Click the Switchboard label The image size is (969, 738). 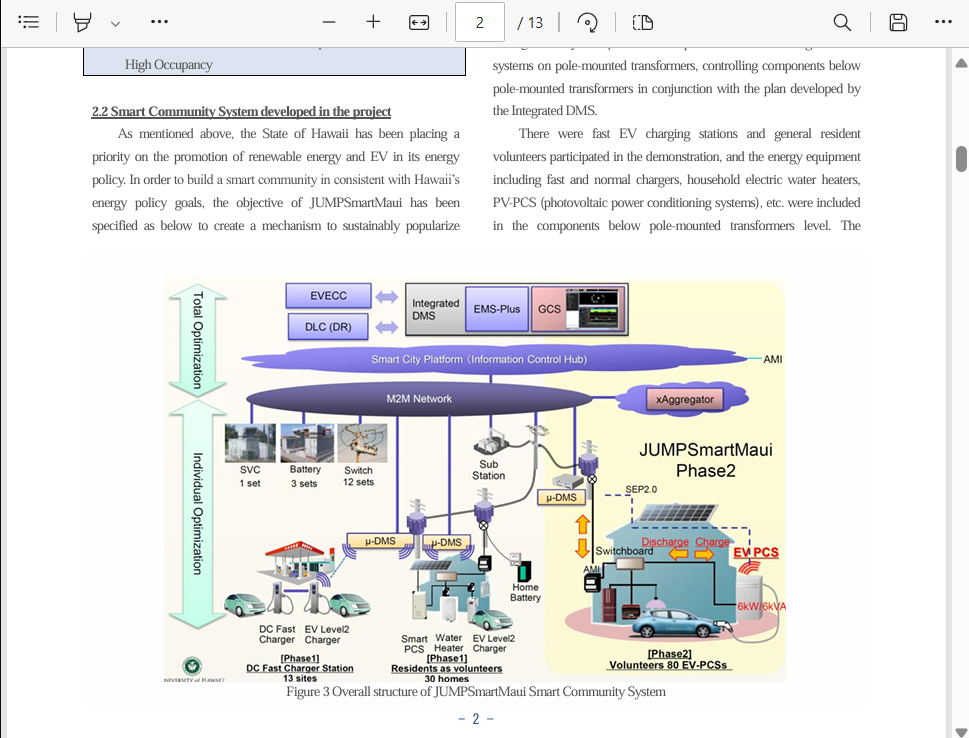tap(624, 551)
